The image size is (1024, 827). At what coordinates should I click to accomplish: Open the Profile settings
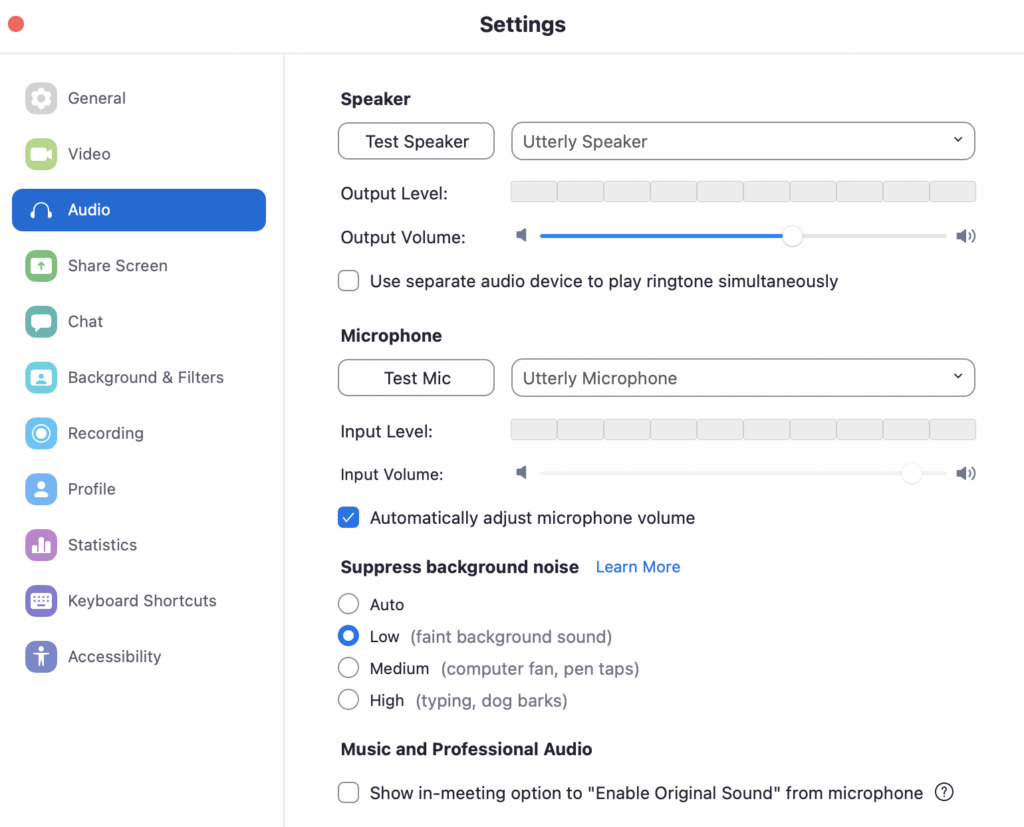[x=138, y=489]
